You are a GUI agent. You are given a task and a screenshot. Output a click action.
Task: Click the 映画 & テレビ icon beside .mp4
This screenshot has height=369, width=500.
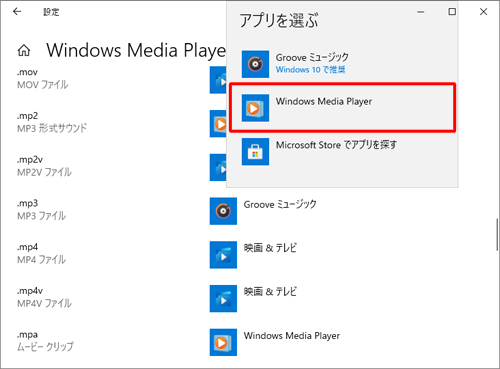(223, 255)
